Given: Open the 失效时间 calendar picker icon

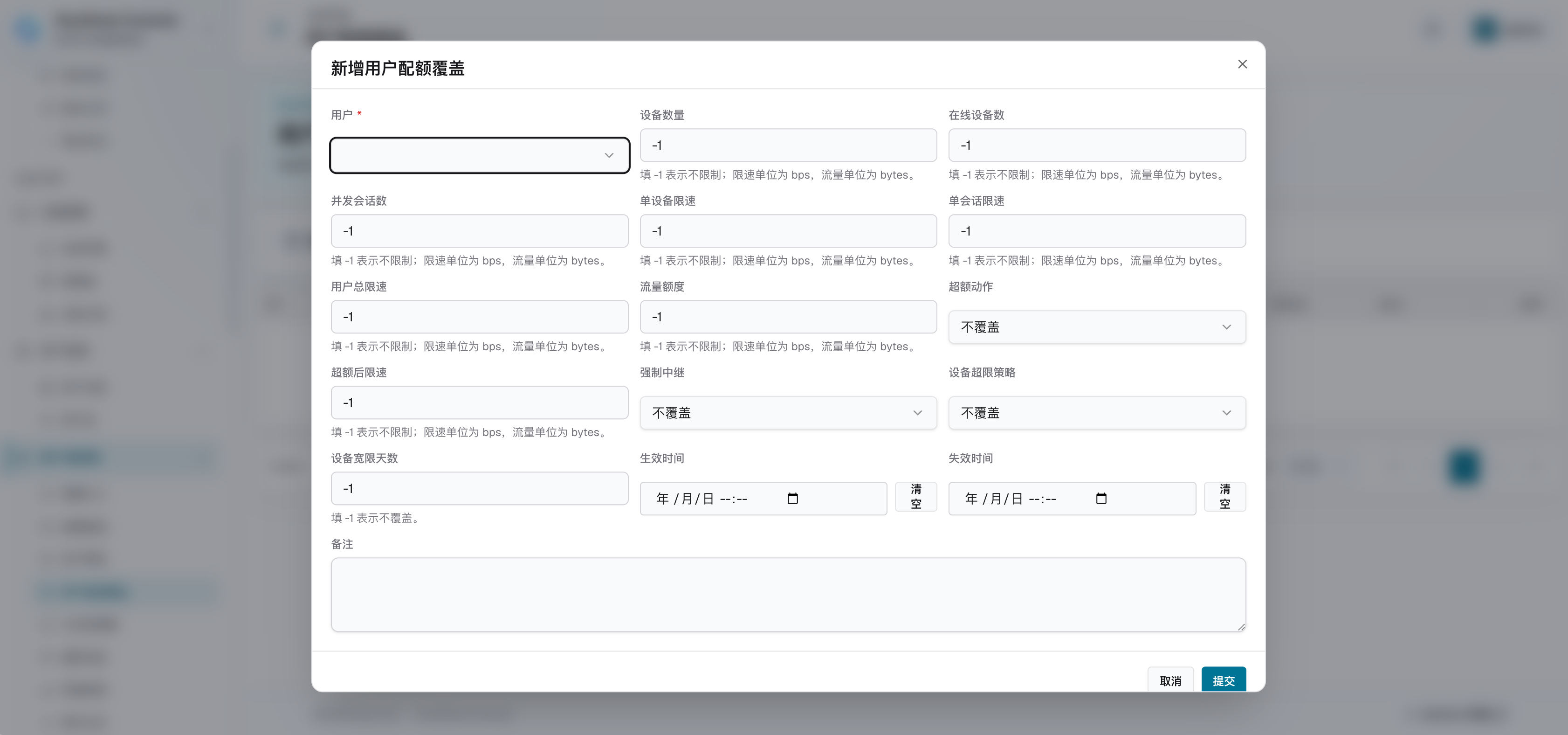Looking at the screenshot, I should pyautogui.click(x=1101, y=499).
